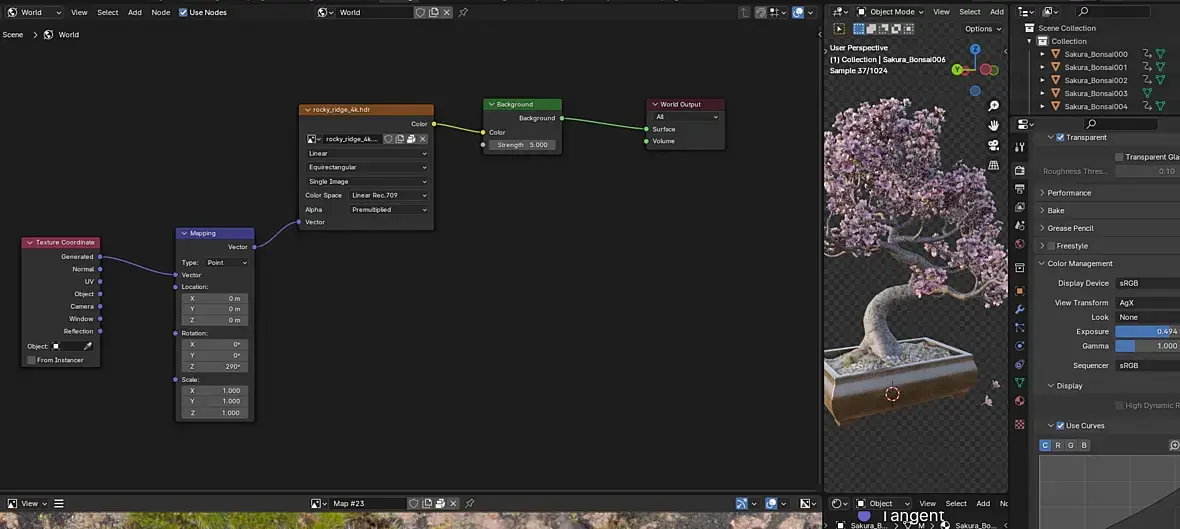
Task: Duplicate the World datablock
Action: click(x=433, y=12)
